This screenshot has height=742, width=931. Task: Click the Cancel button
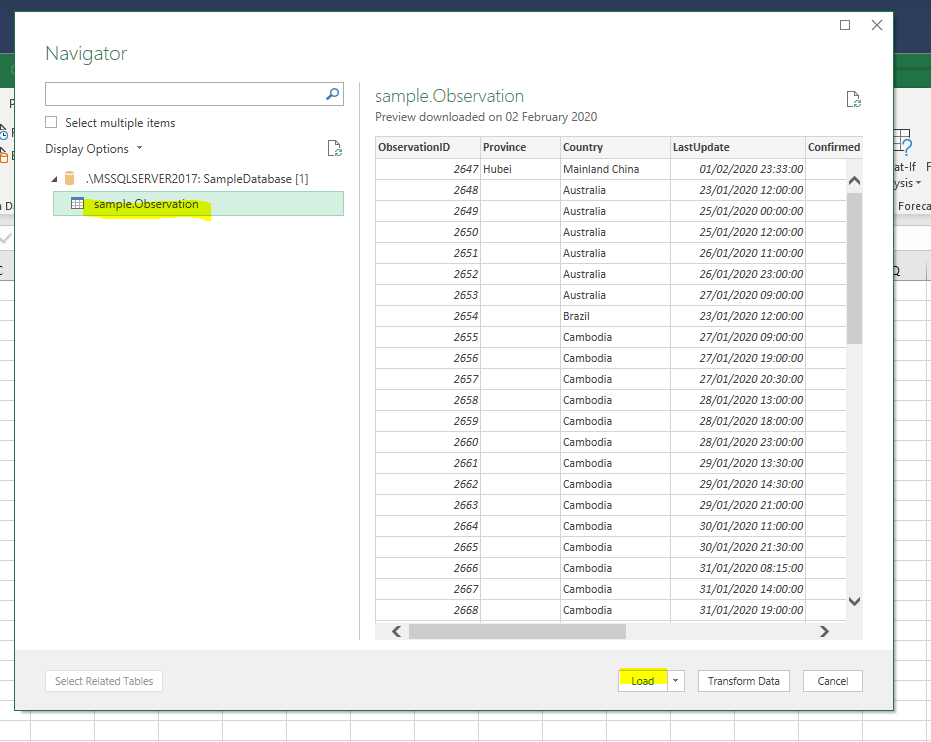click(x=832, y=681)
